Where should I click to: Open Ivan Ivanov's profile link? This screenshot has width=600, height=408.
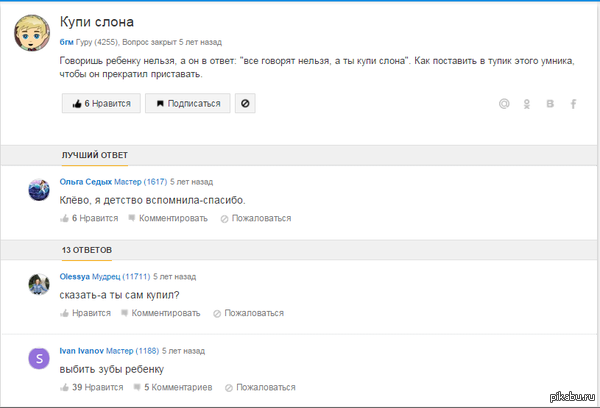point(82,351)
